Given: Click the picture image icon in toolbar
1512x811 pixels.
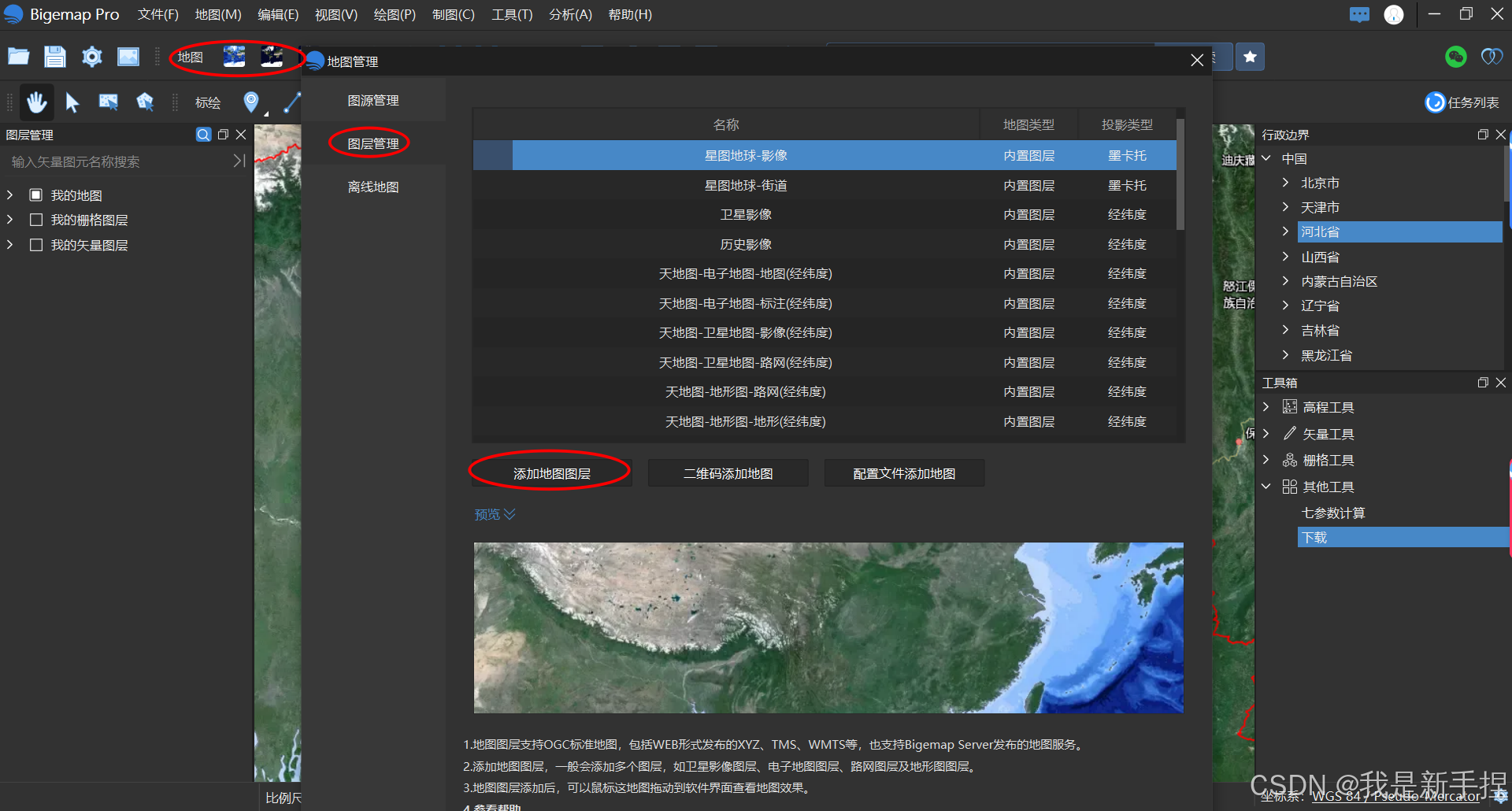Looking at the screenshot, I should pos(128,57).
